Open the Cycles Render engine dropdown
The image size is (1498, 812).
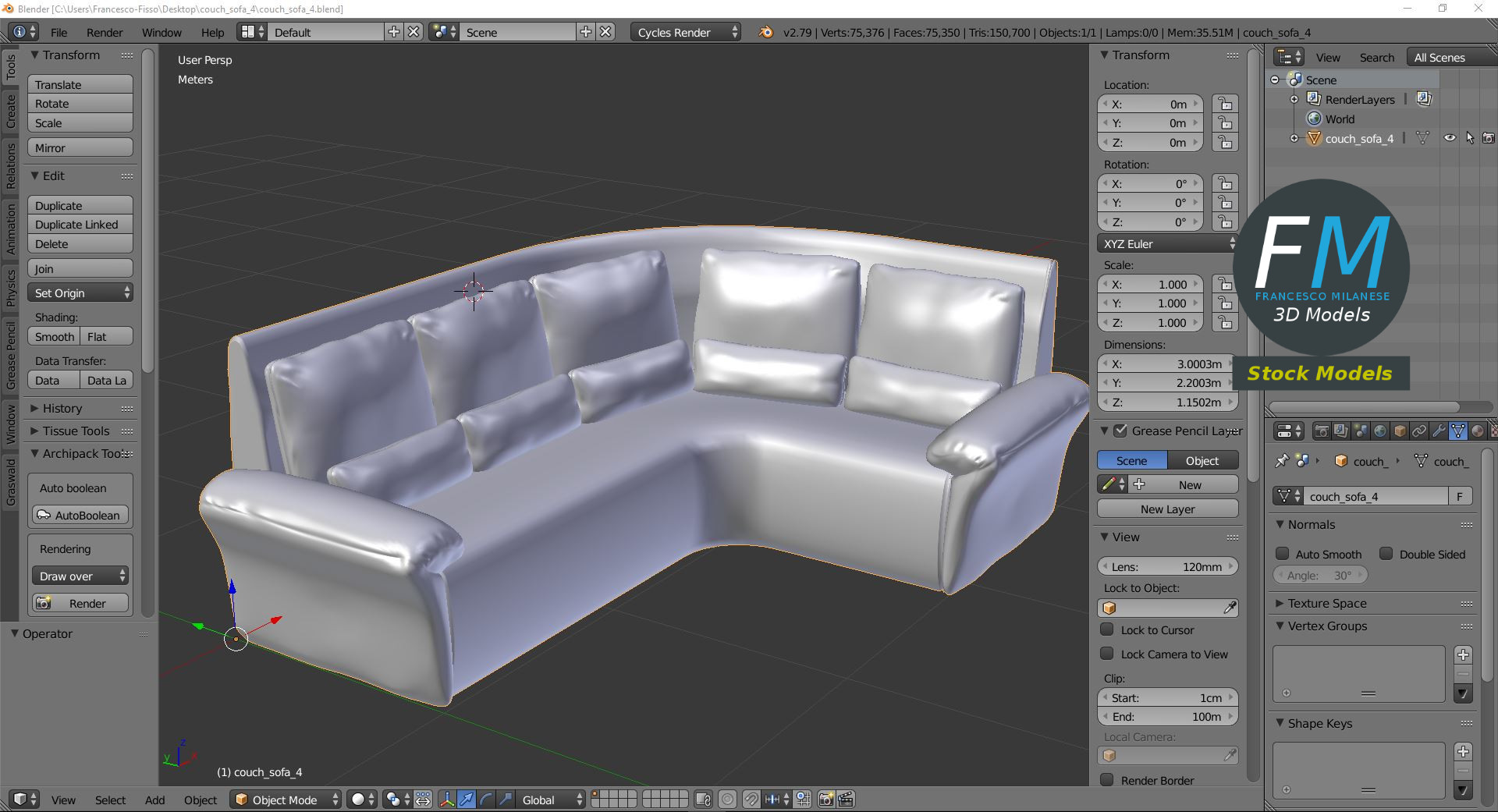coord(684,32)
